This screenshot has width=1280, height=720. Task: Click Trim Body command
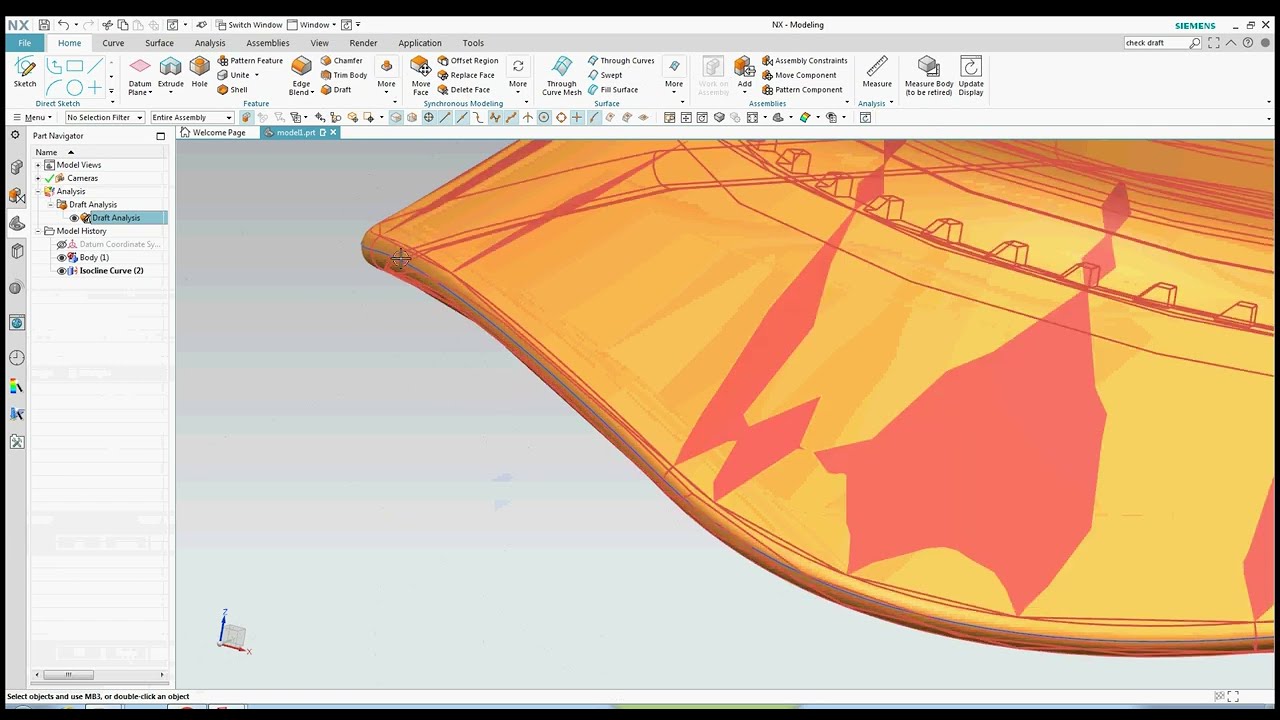(x=344, y=75)
